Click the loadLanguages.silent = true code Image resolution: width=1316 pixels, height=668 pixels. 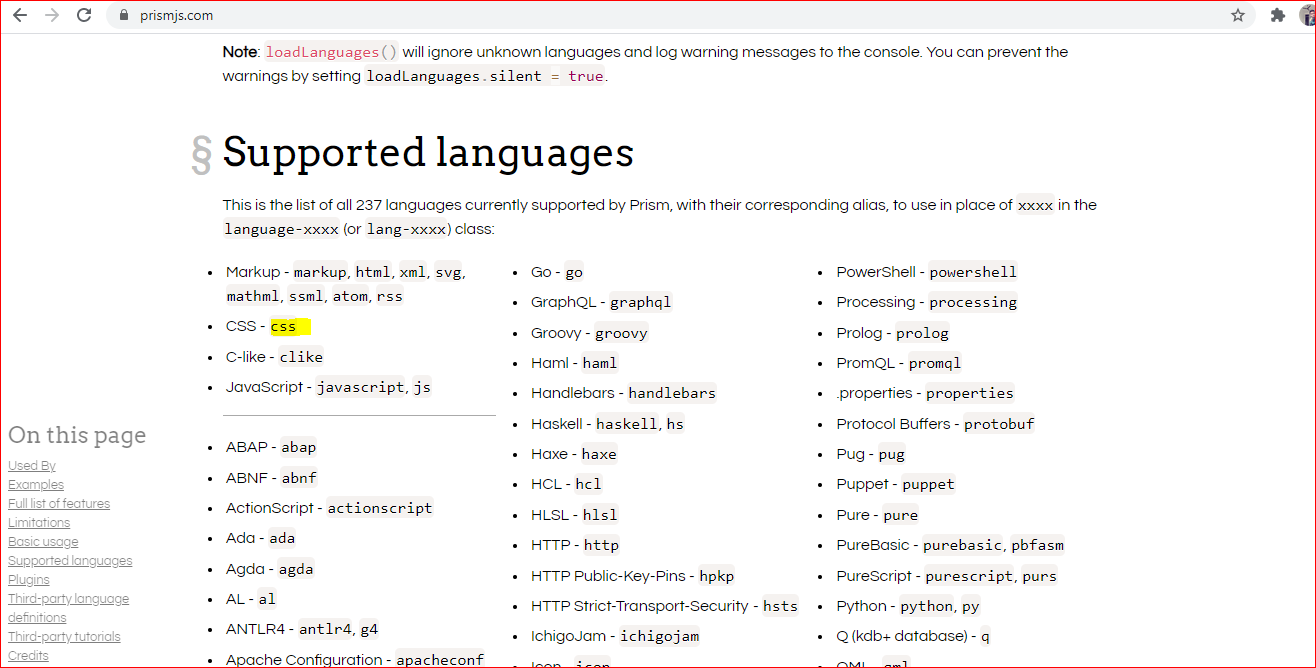pos(484,76)
